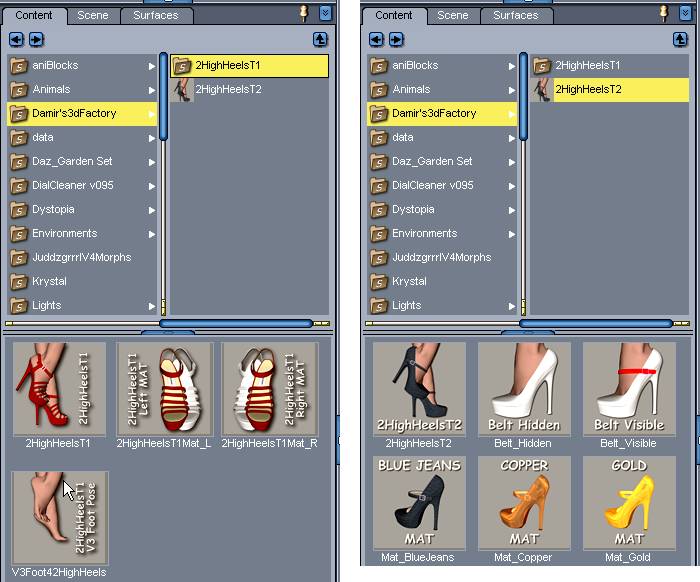The width and height of the screenshot is (700, 582).
Task: Expand Lights folder arrow in right panel
Action: click(x=512, y=306)
